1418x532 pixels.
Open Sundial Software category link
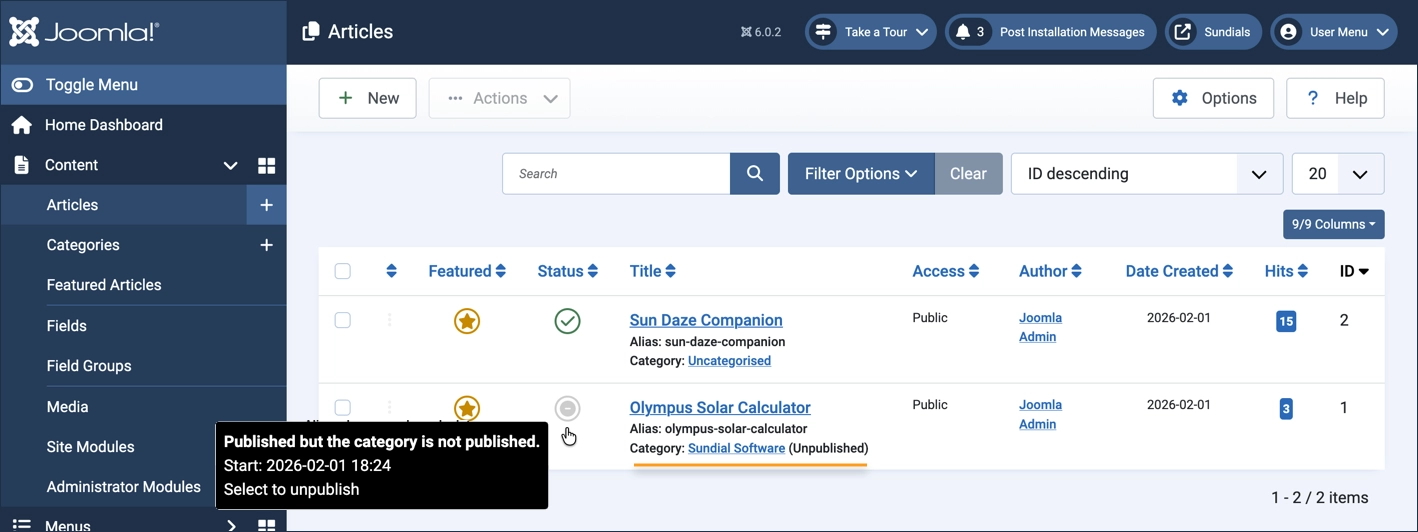736,448
